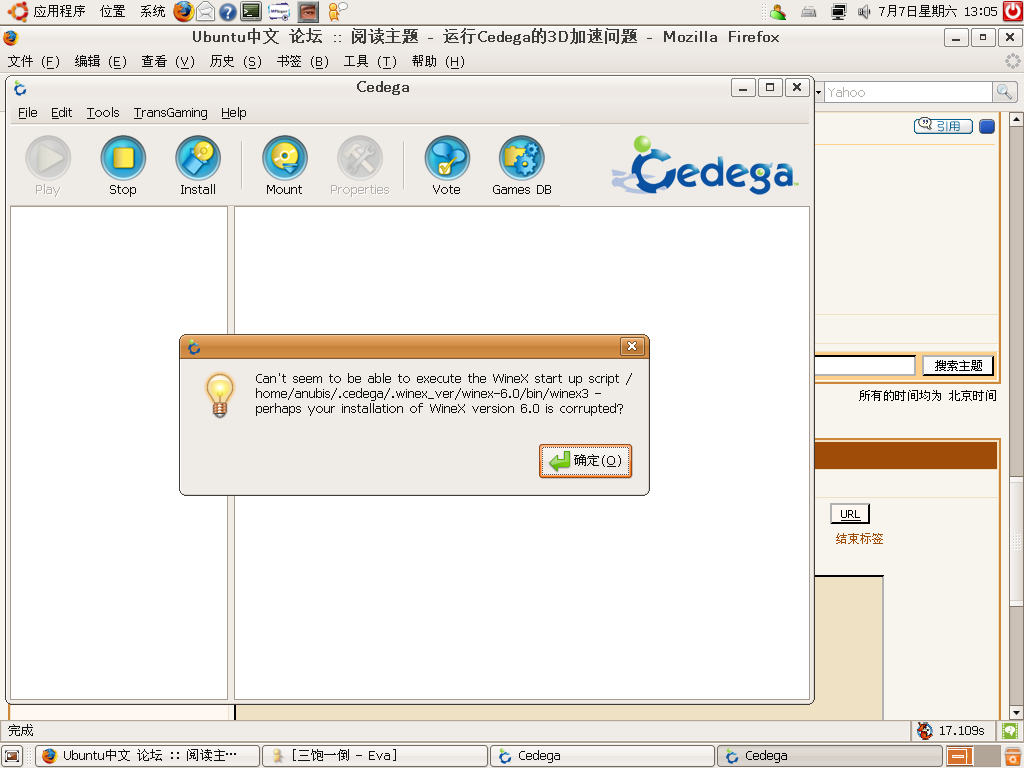Open the Cedega Help menu
Viewport: 1024px width, 768px height.
coord(234,113)
